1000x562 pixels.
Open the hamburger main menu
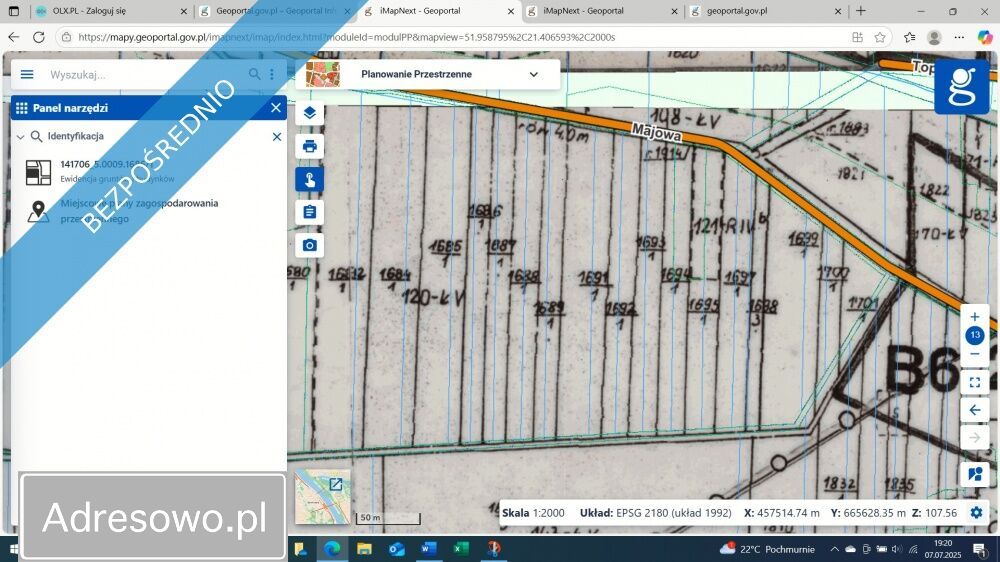(27, 75)
